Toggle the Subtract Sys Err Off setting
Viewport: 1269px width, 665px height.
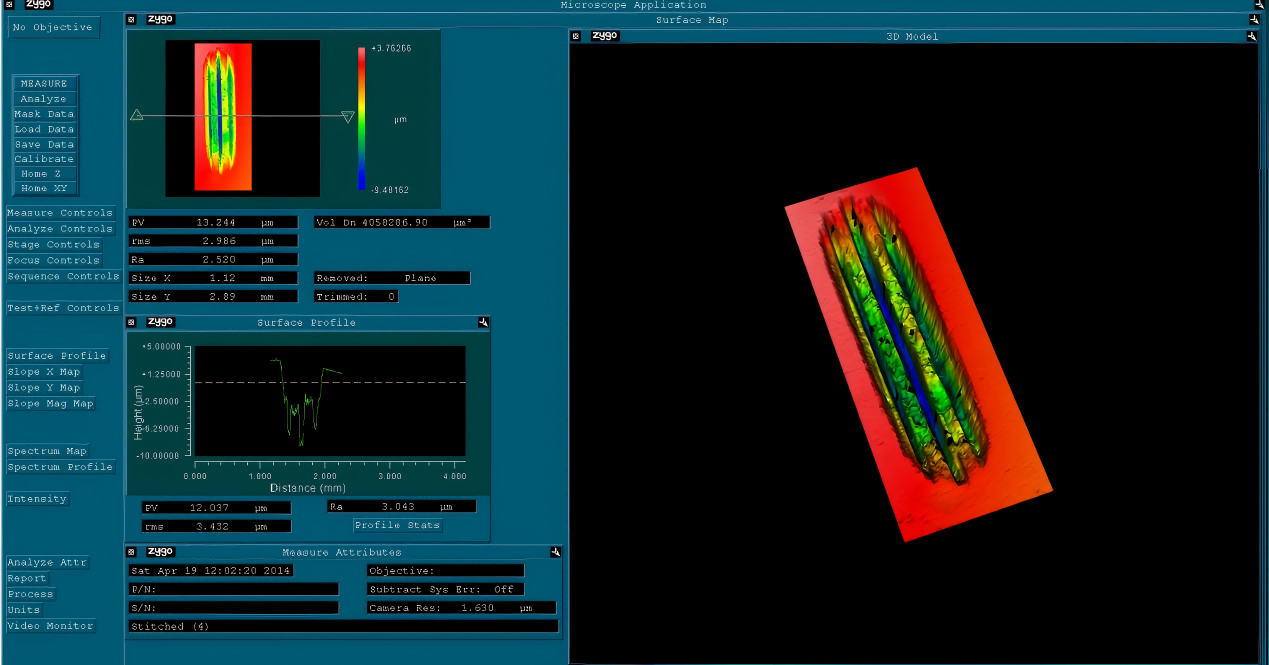(503, 589)
